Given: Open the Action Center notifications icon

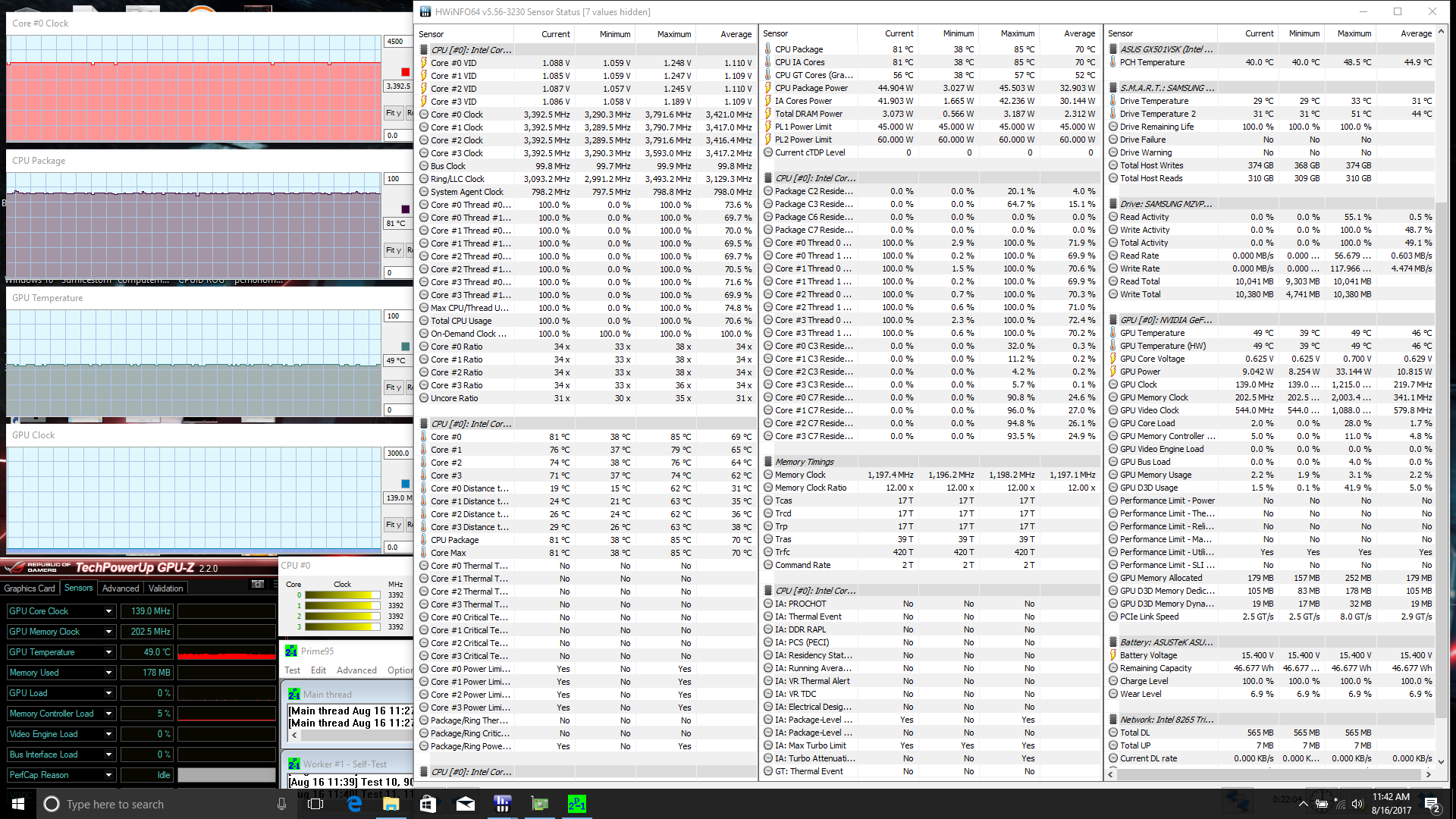Looking at the screenshot, I should click(1432, 804).
